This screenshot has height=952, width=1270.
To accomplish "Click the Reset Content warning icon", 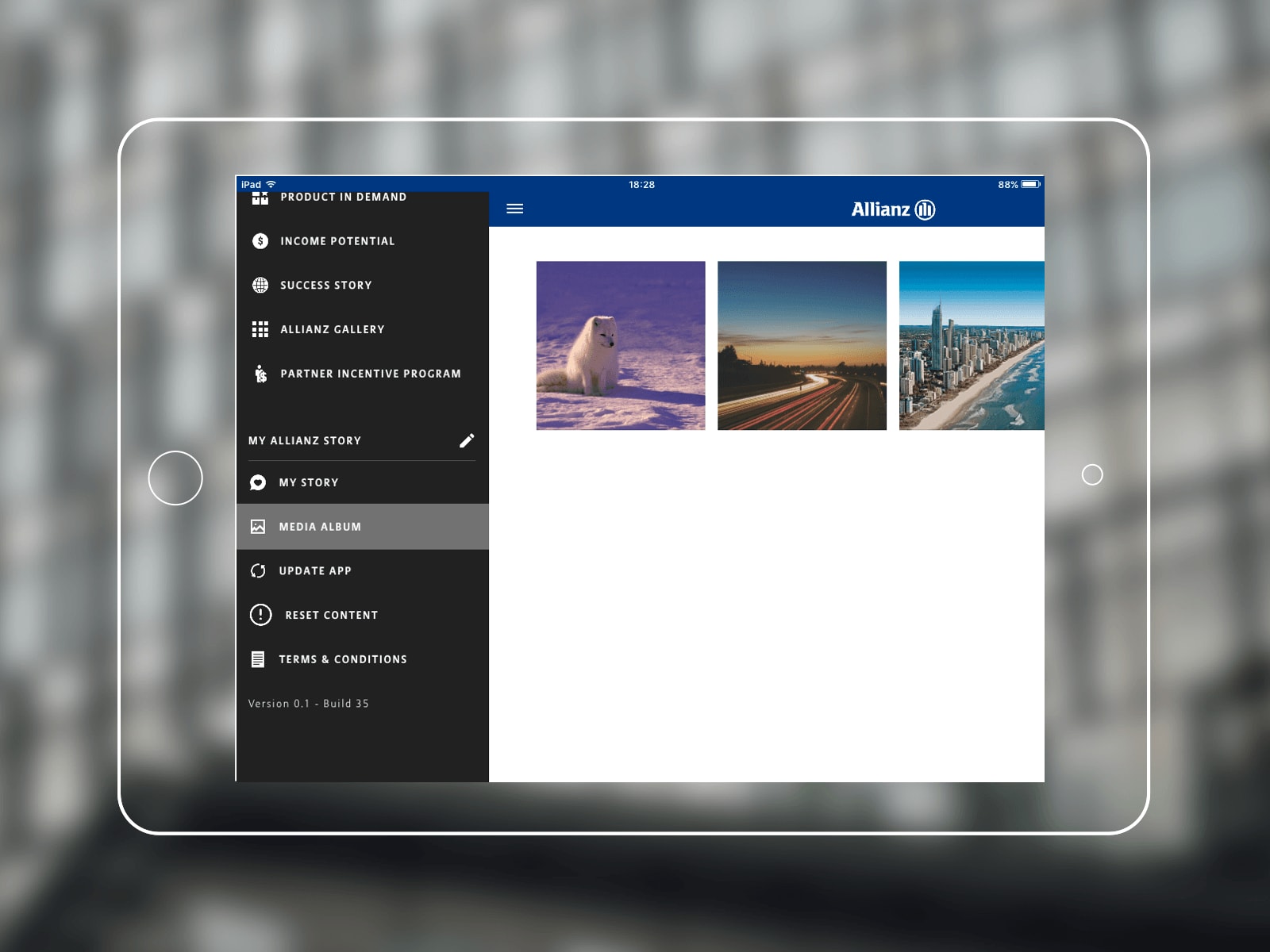I will tap(260, 615).
